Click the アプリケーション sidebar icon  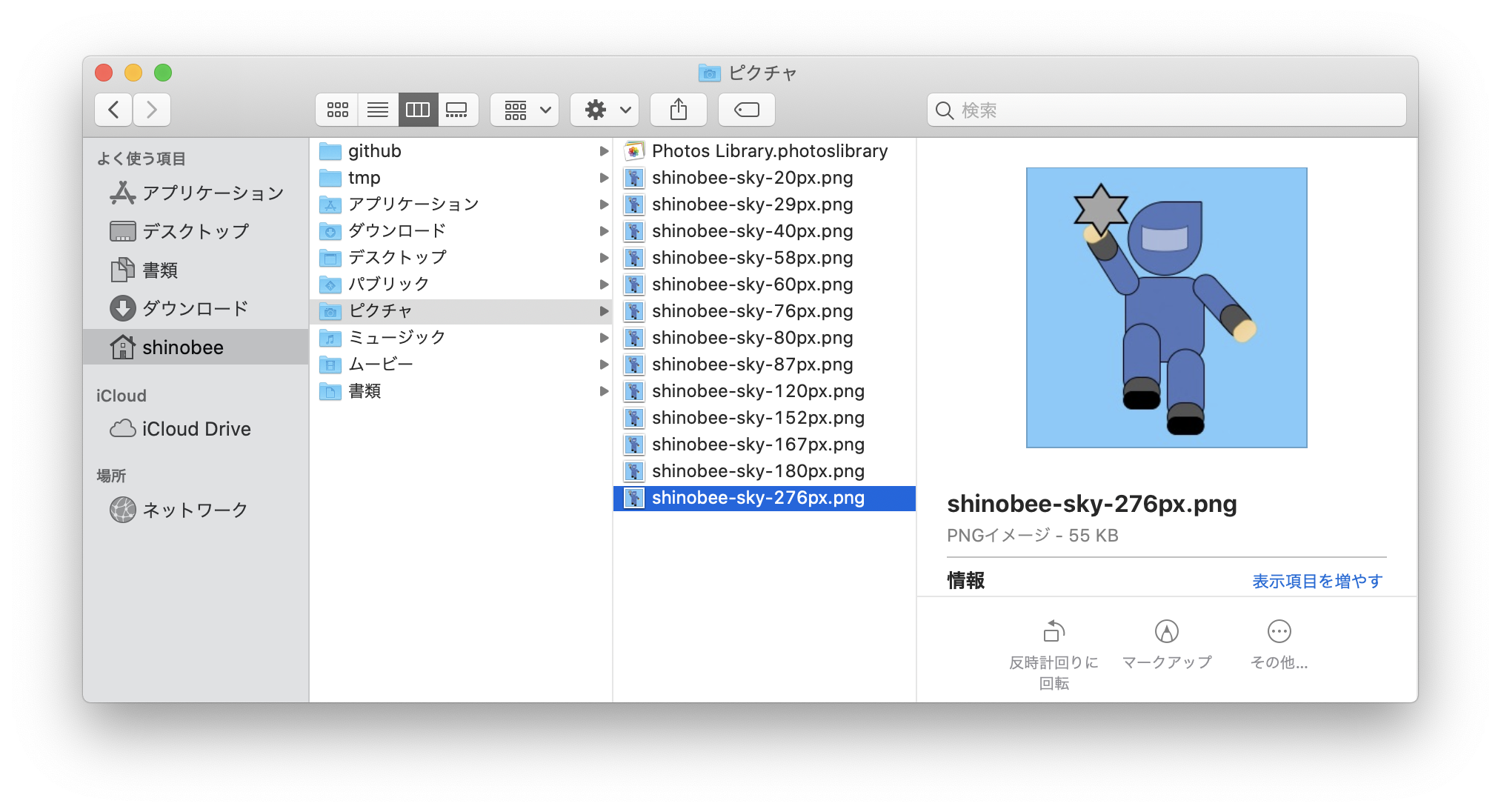pyautogui.click(x=122, y=193)
